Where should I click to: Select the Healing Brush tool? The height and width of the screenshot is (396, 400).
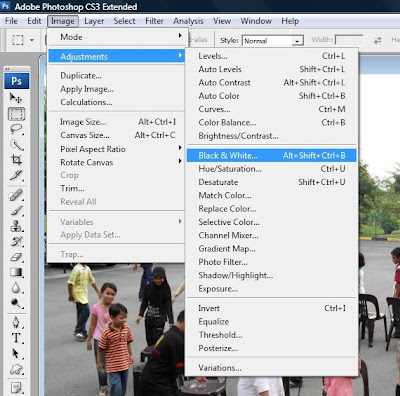[16, 195]
